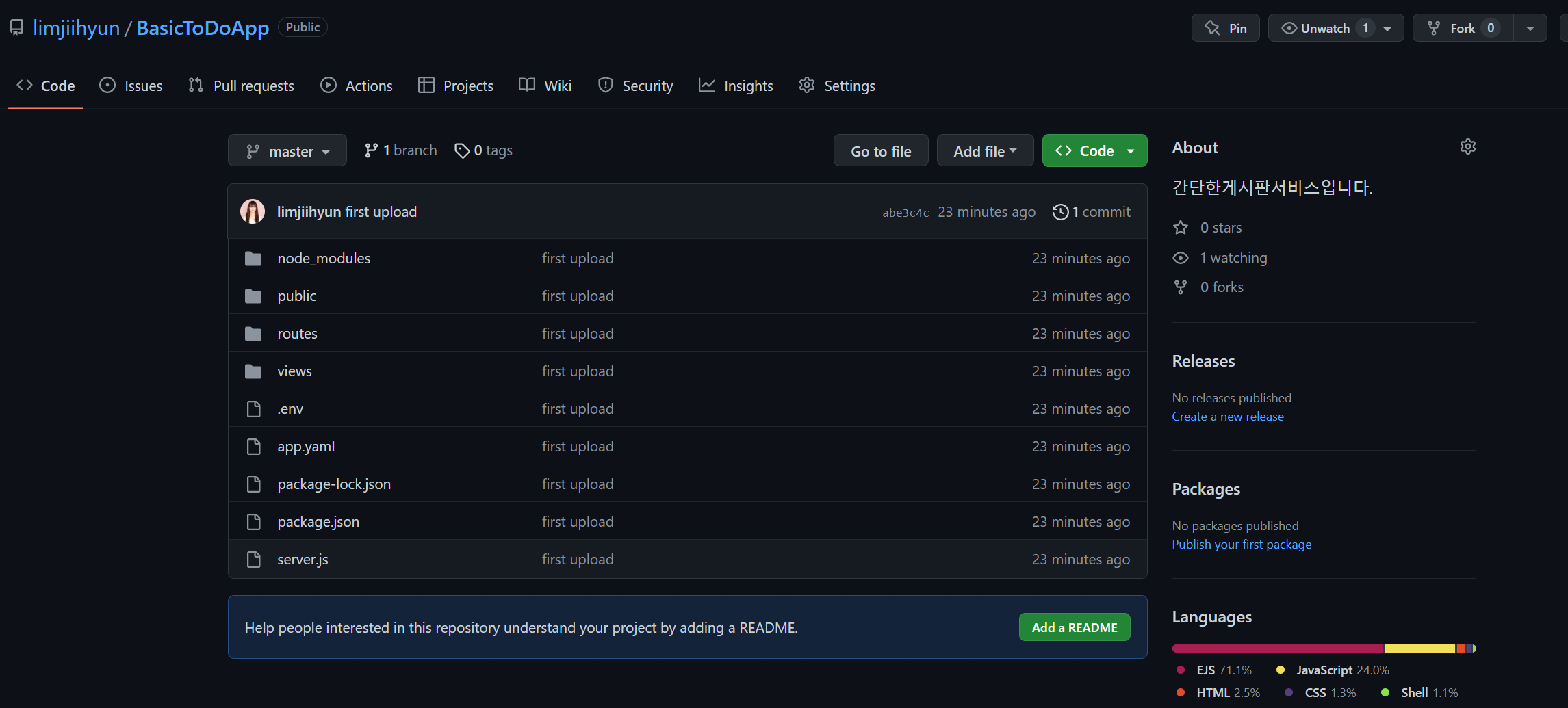The height and width of the screenshot is (708, 1568).
Task: Open the Pull requests tab
Action: pos(241,86)
